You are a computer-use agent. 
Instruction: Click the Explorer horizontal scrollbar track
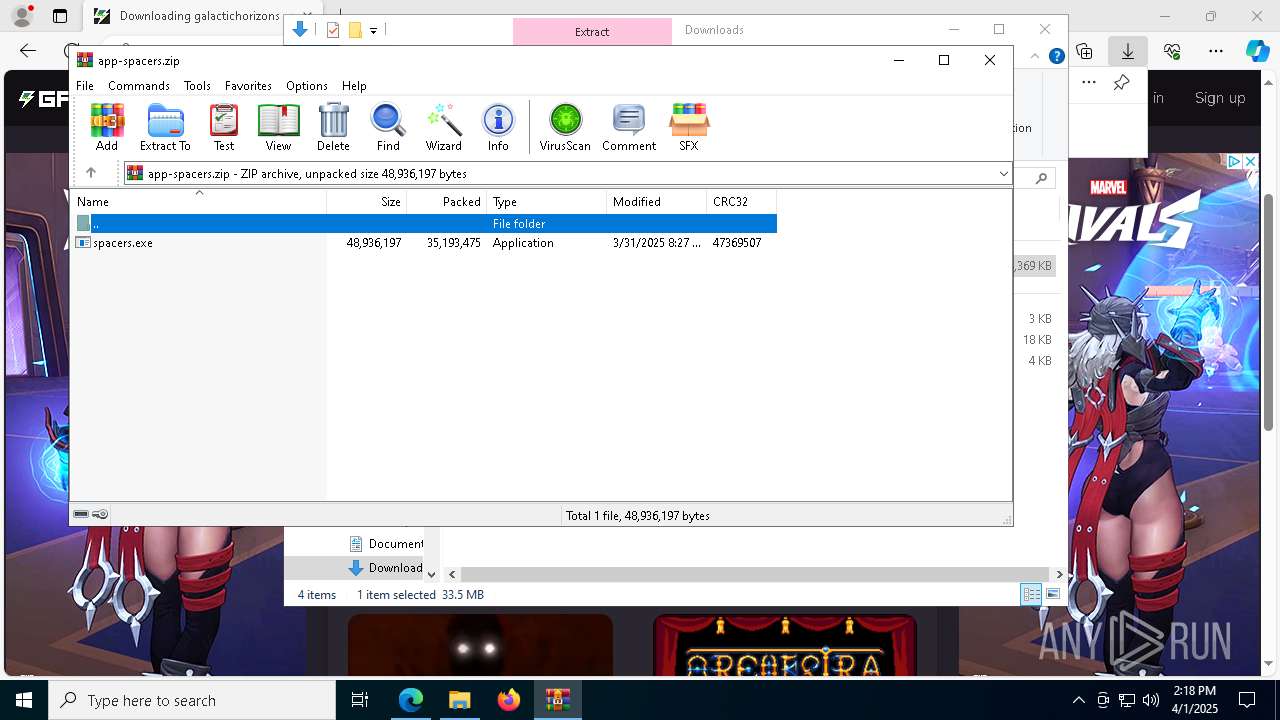pyautogui.click(x=756, y=575)
